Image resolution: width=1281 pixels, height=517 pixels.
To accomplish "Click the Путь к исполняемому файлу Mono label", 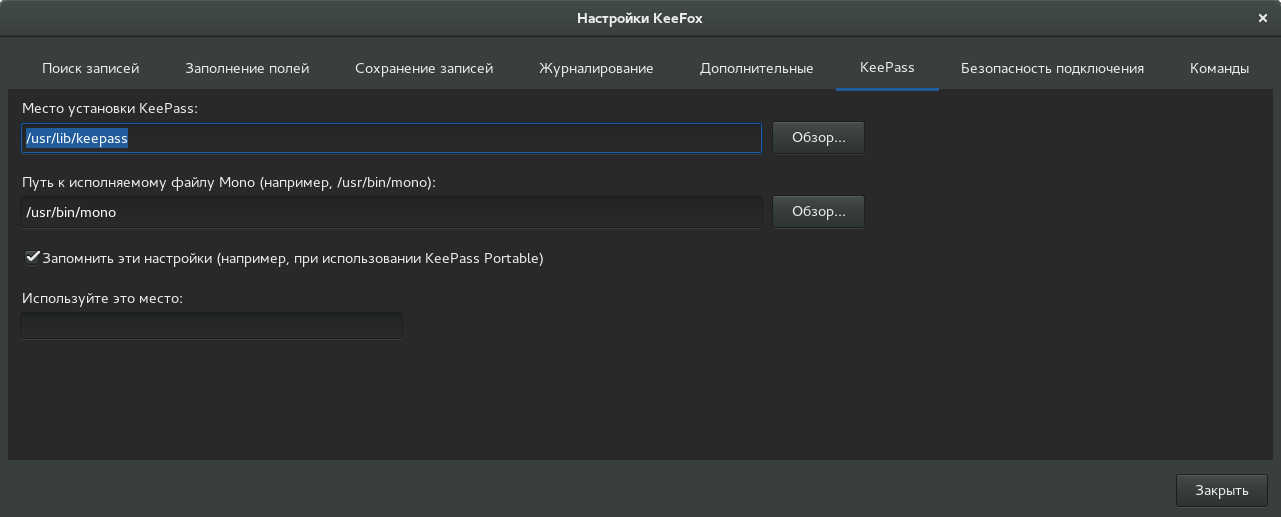I will point(229,182).
